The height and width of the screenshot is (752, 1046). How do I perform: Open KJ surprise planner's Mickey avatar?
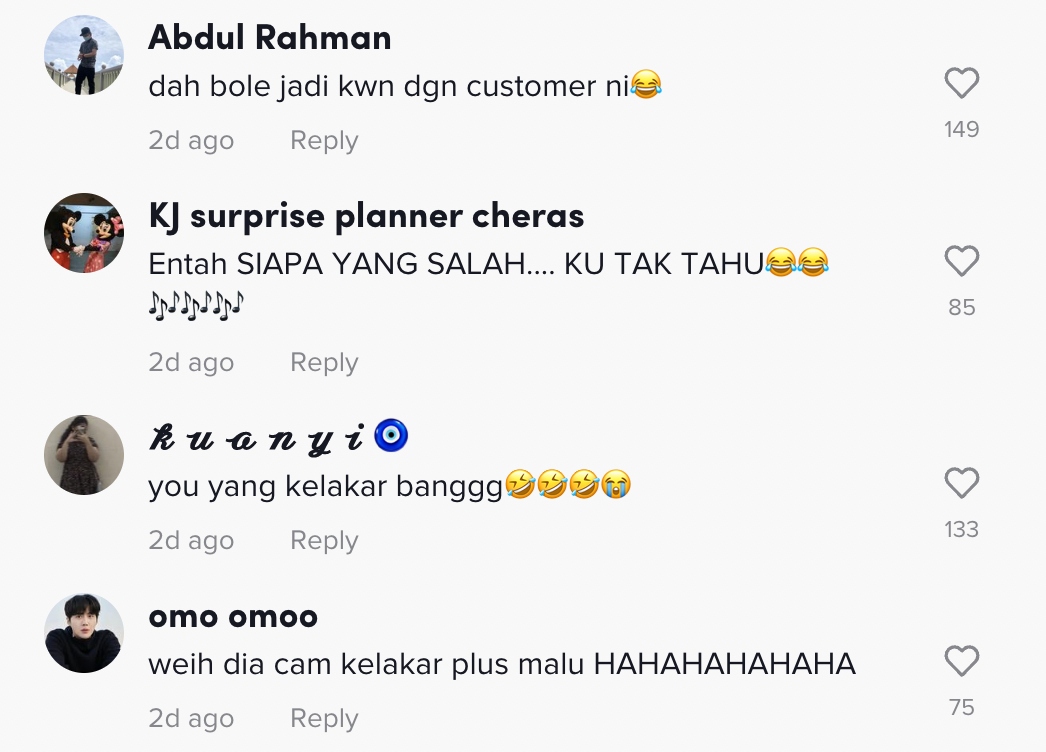click(84, 233)
